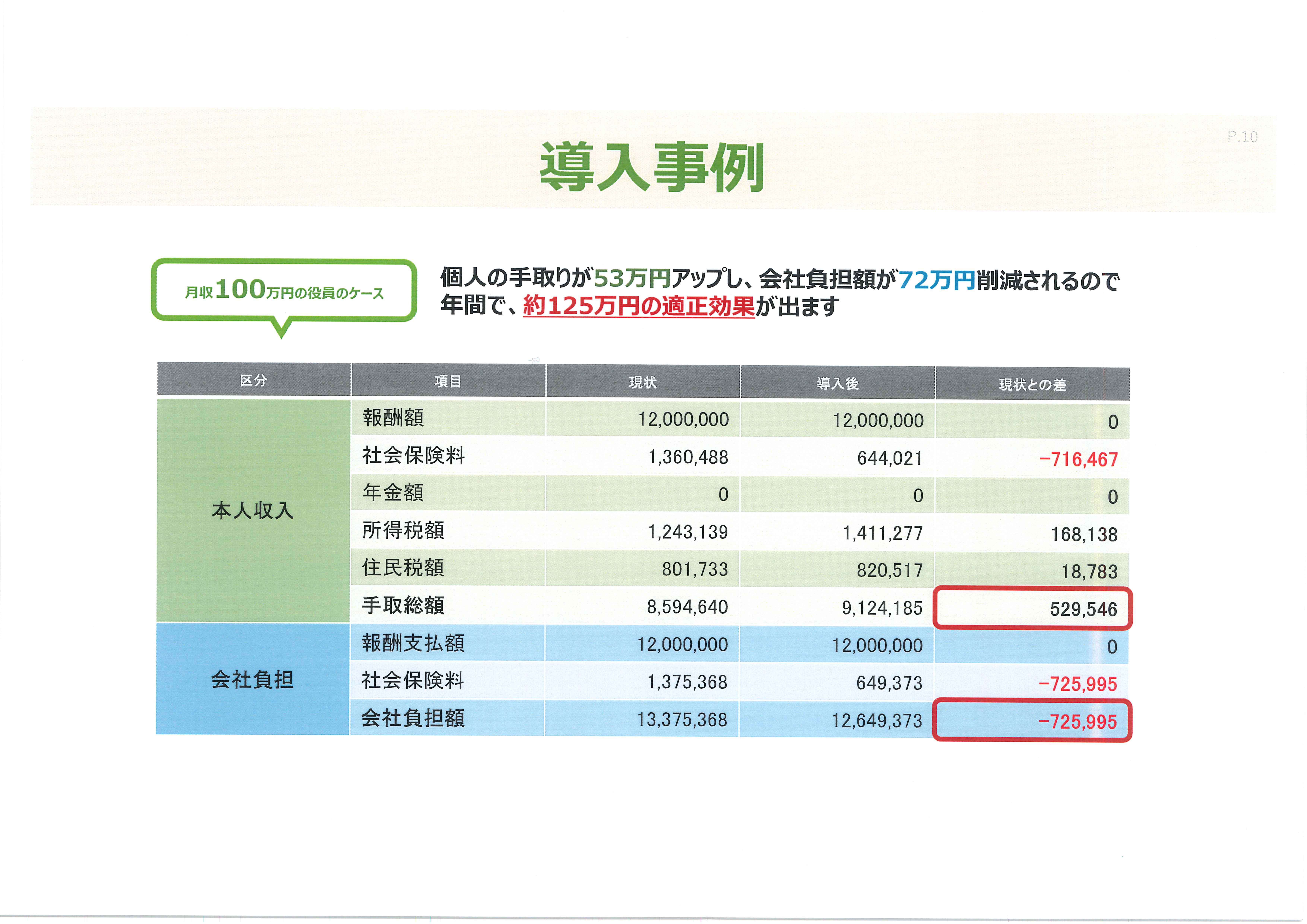1307x924 pixels.
Task: Select the value 9,124,185
Action: [882, 608]
